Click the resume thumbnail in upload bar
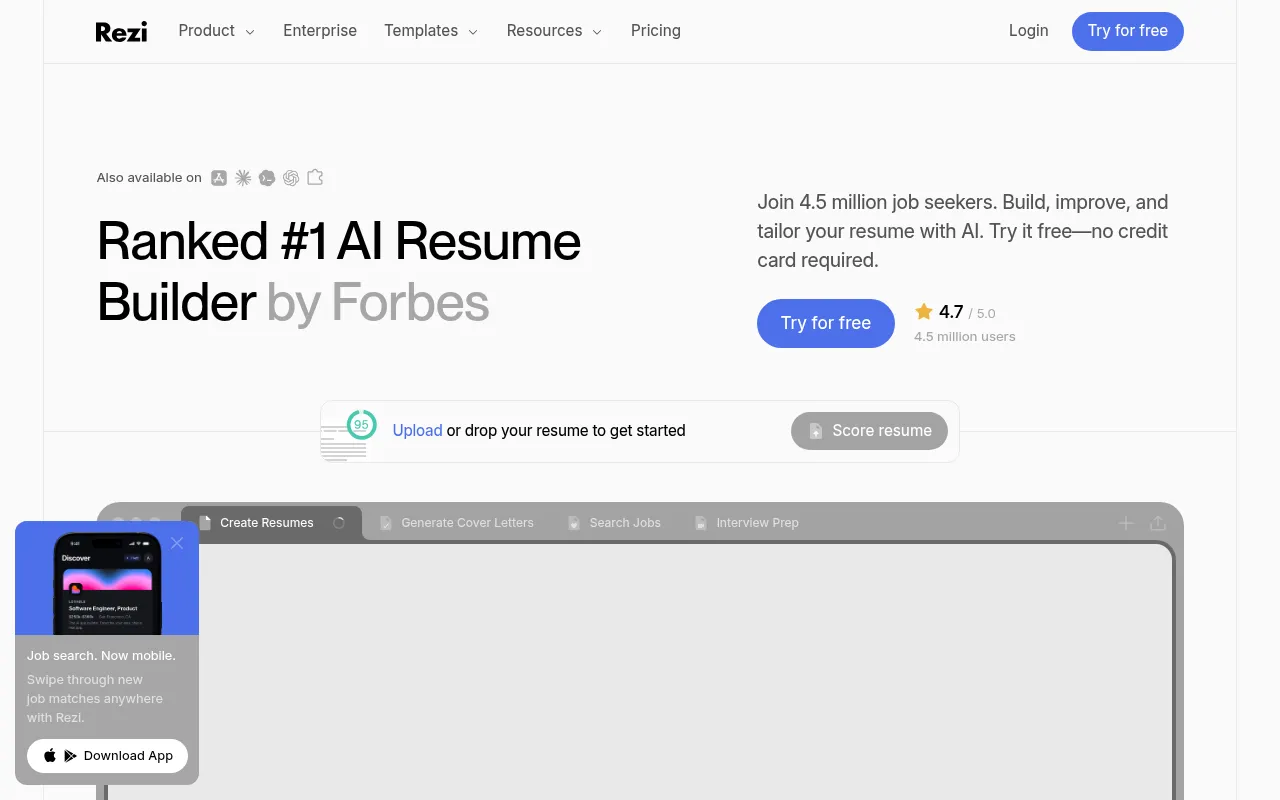The width and height of the screenshot is (1280, 800). 343,443
